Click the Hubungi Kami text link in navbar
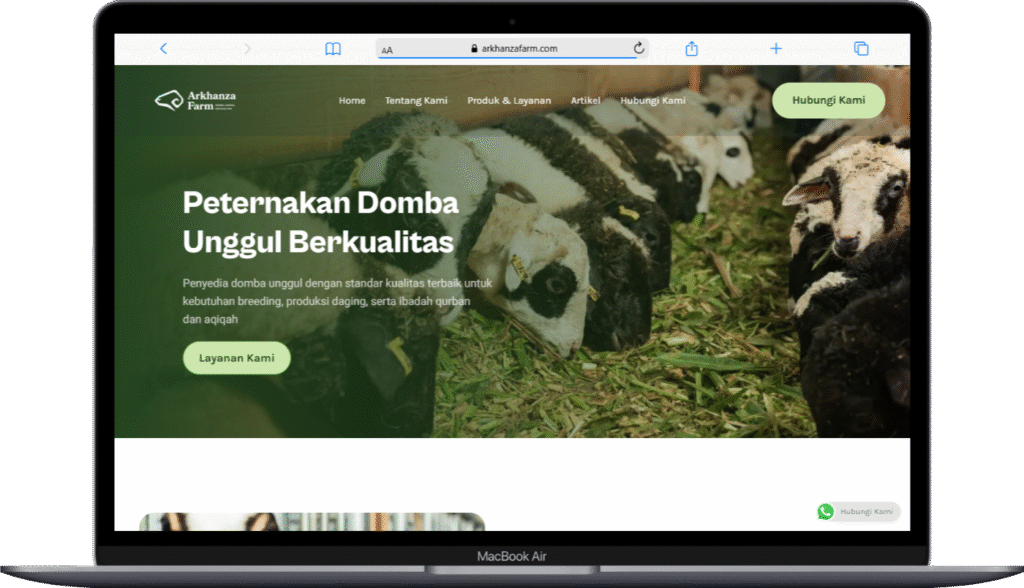The width and height of the screenshot is (1024, 588). 653,101
